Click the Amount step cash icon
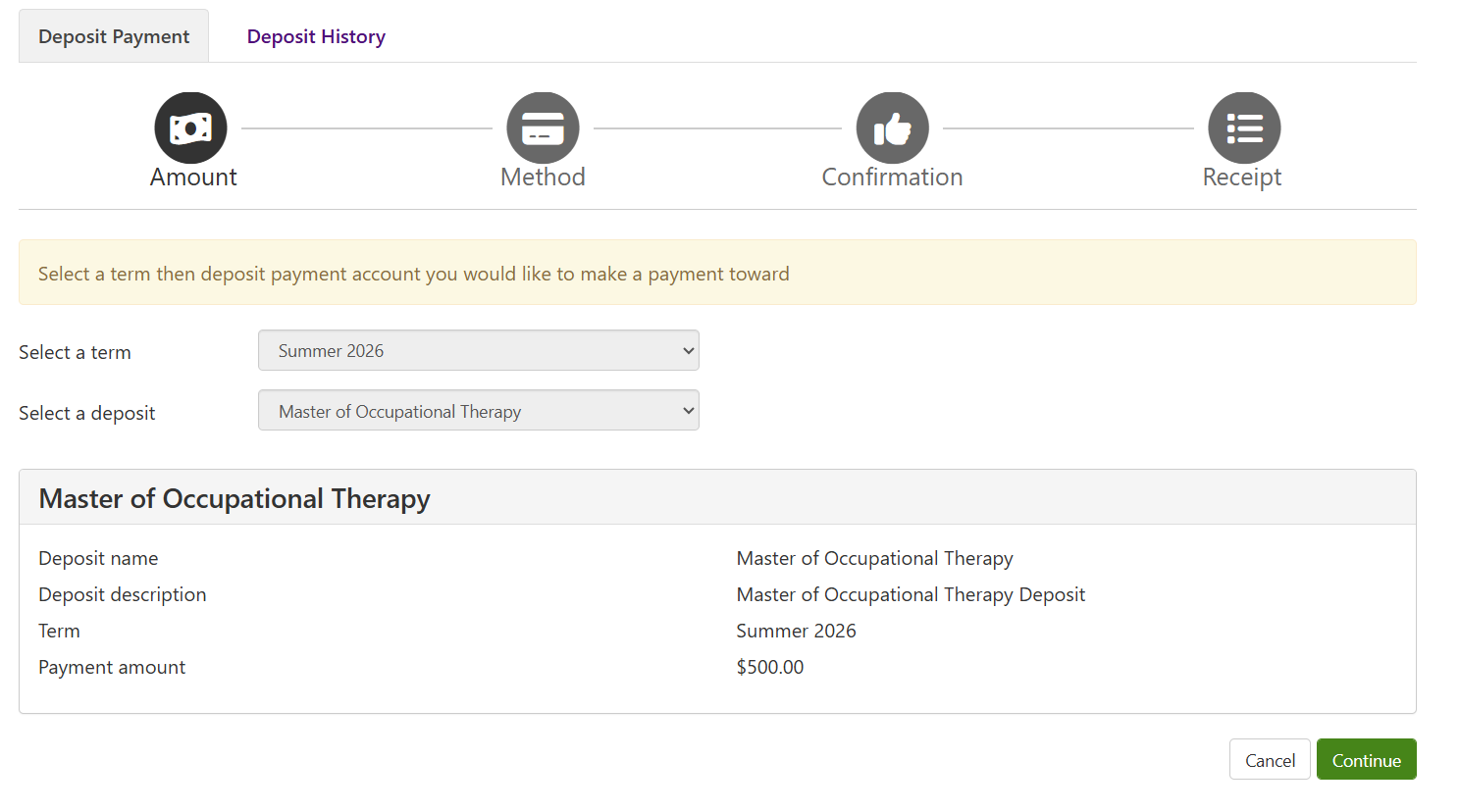This screenshot has width=1459, height=812. (x=190, y=128)
